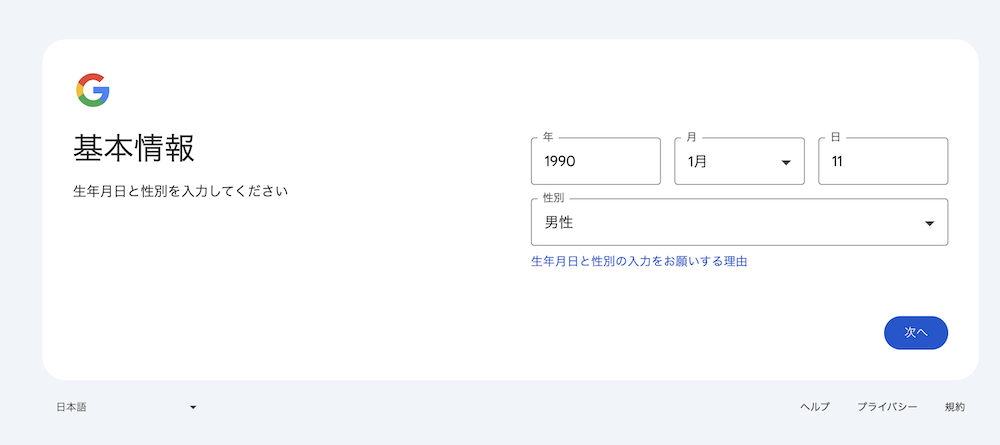
Task: Click the 生年月日と性別を入力してください text
Action: click(180, 191)
